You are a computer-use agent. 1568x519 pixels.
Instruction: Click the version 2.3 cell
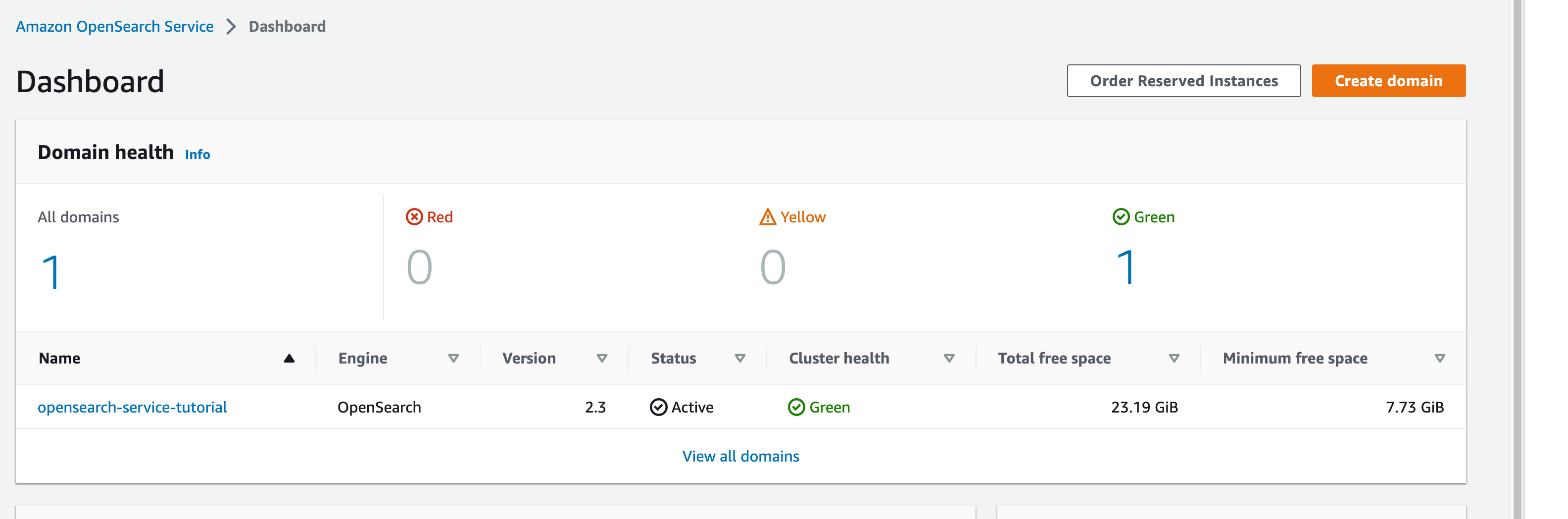tap(595, 407)
